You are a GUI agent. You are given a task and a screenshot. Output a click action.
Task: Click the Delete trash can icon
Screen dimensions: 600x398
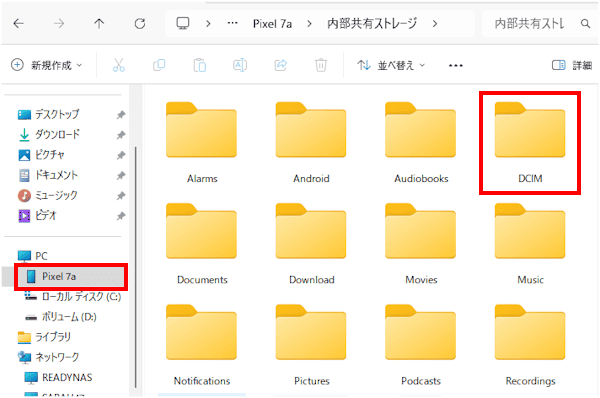coord(321,65)
